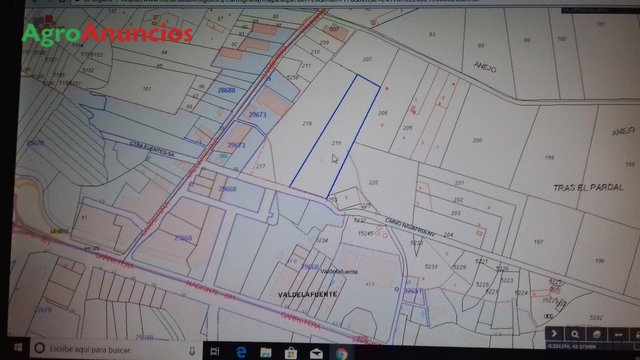Viewport: 640px width, 360px height.
Task: Open the map layers tool
Action: (596, 335)
